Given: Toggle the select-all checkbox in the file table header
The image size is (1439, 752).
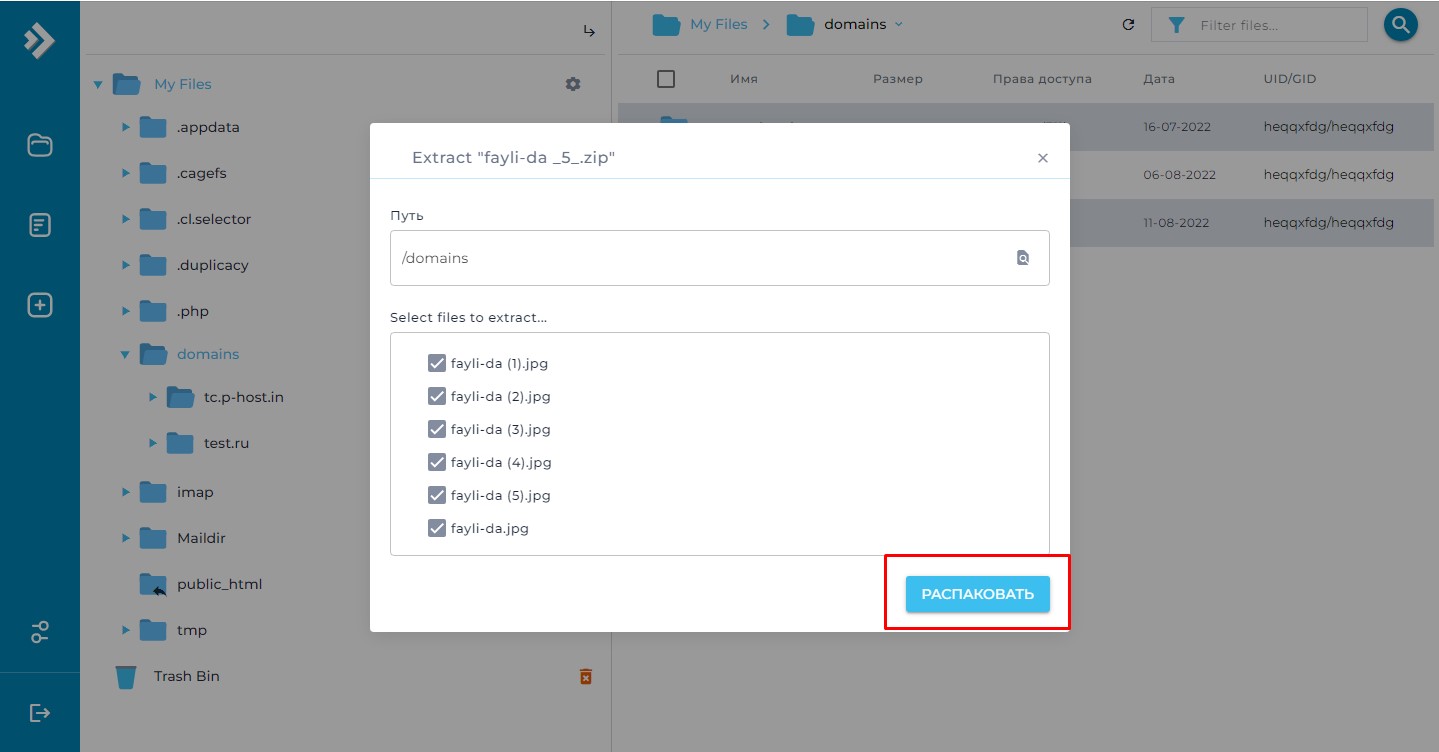Looking at the screenshot, I should click(x=666, y=79).
